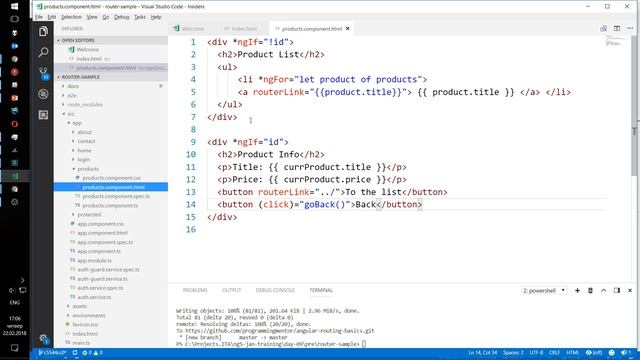
Task: Open the Search view in activity bar
Action: 43,52
